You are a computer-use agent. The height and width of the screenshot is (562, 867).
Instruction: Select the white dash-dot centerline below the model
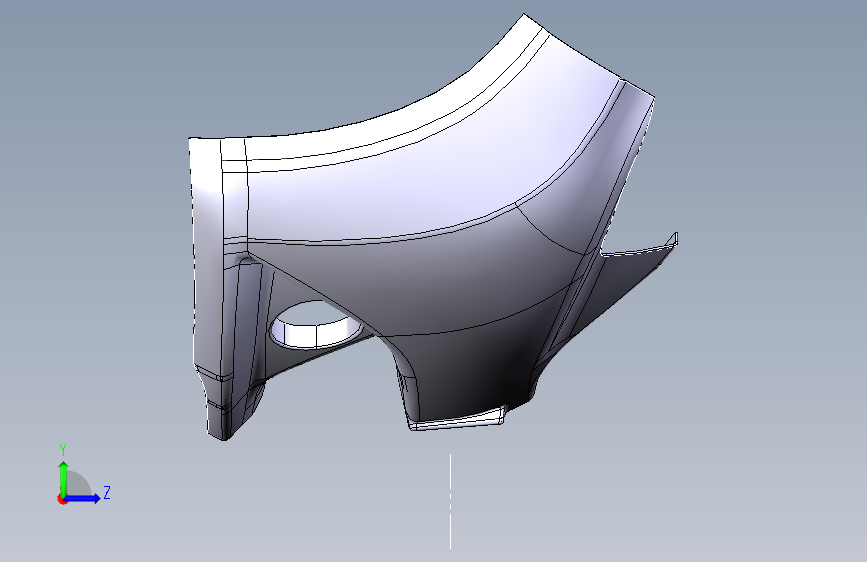[450, 501]
